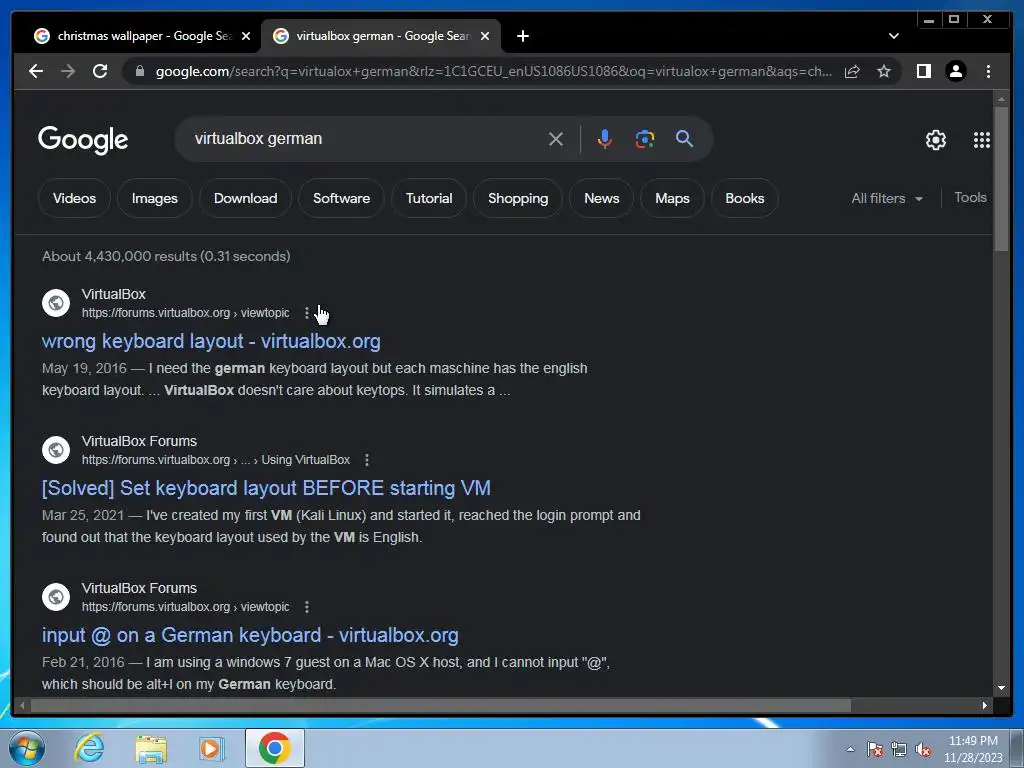
Task: Click forums.virtualbox.org › … › Using VirtualBox URL
Action: (x=216, y=460)
